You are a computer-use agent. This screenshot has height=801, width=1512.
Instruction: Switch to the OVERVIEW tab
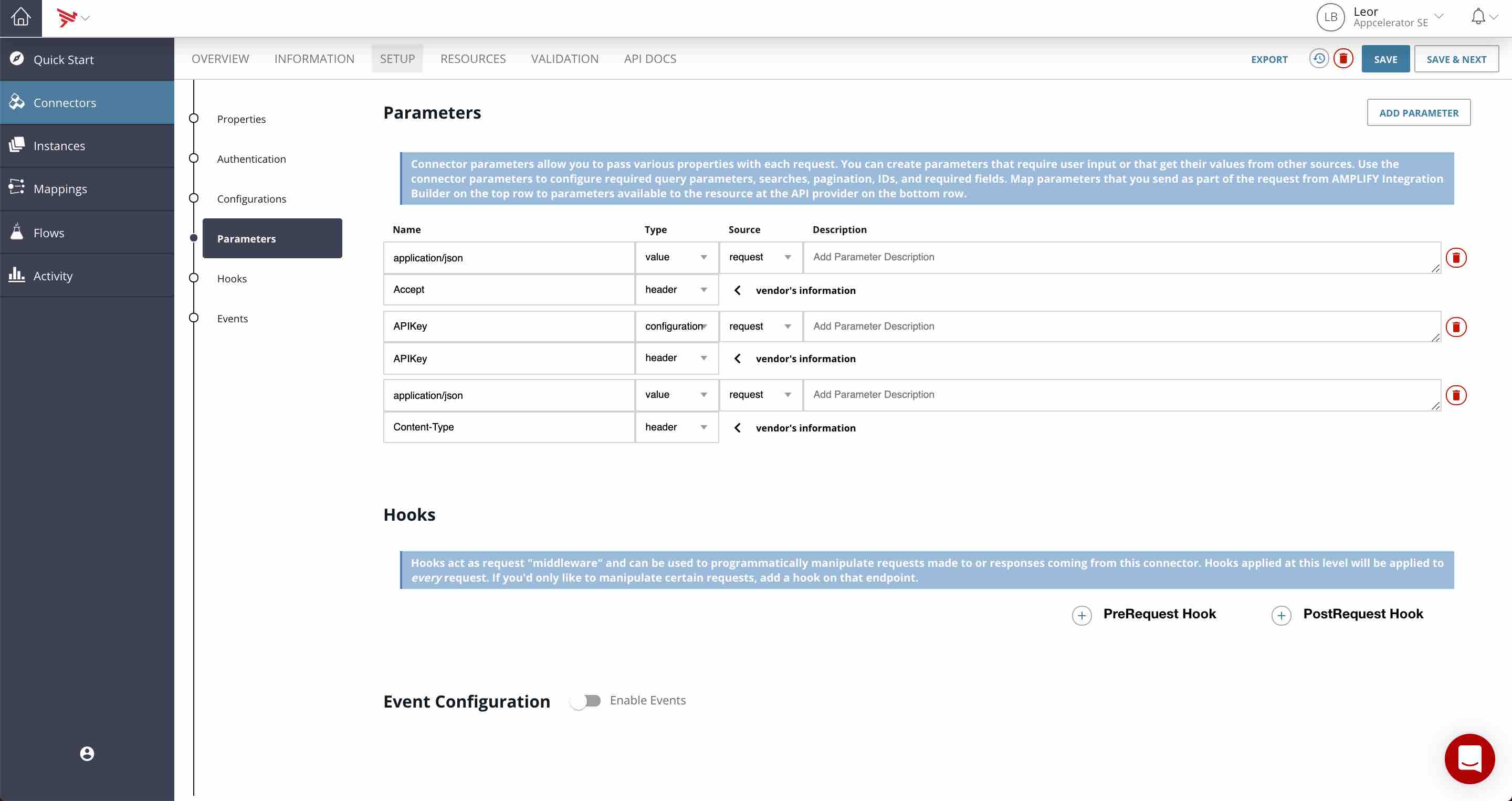tap(220, 59)
